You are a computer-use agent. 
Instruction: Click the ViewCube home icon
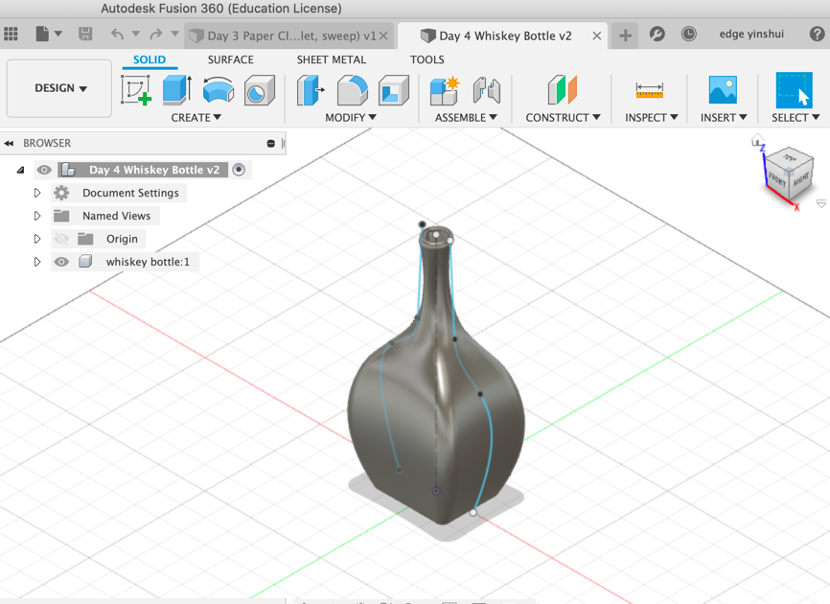point(757,140)
